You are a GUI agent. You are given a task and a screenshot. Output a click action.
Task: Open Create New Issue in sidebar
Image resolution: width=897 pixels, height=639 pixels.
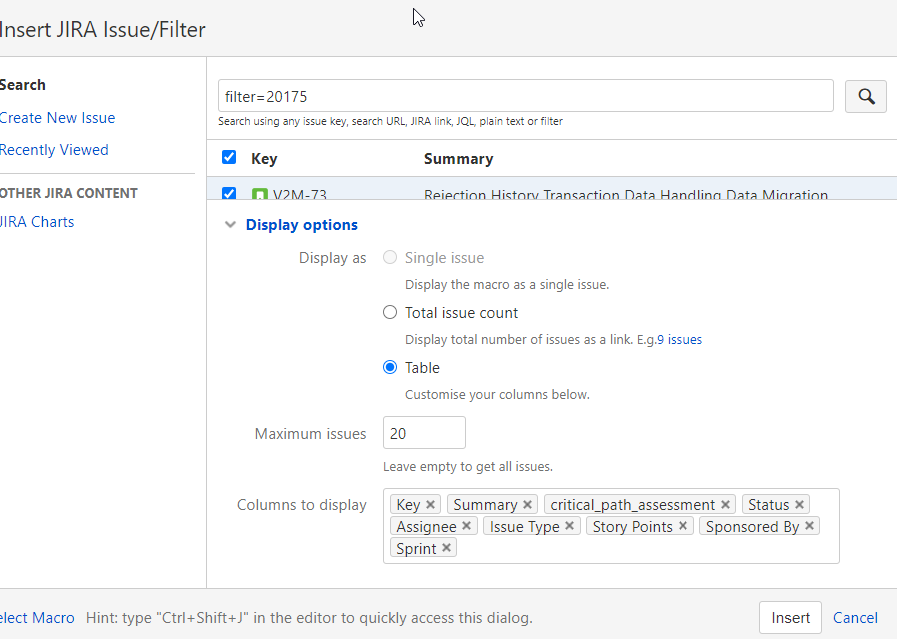(x=57, y=118)
